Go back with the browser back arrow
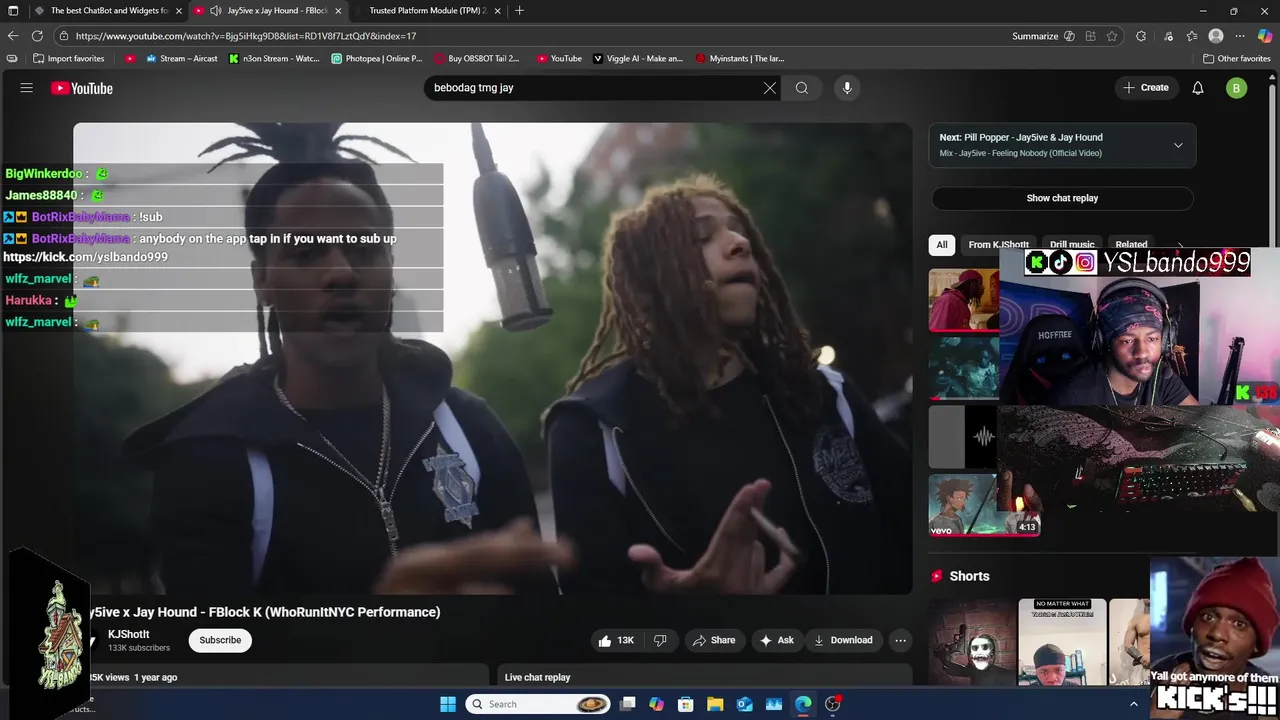The image size is (1280, 720). 13,36
